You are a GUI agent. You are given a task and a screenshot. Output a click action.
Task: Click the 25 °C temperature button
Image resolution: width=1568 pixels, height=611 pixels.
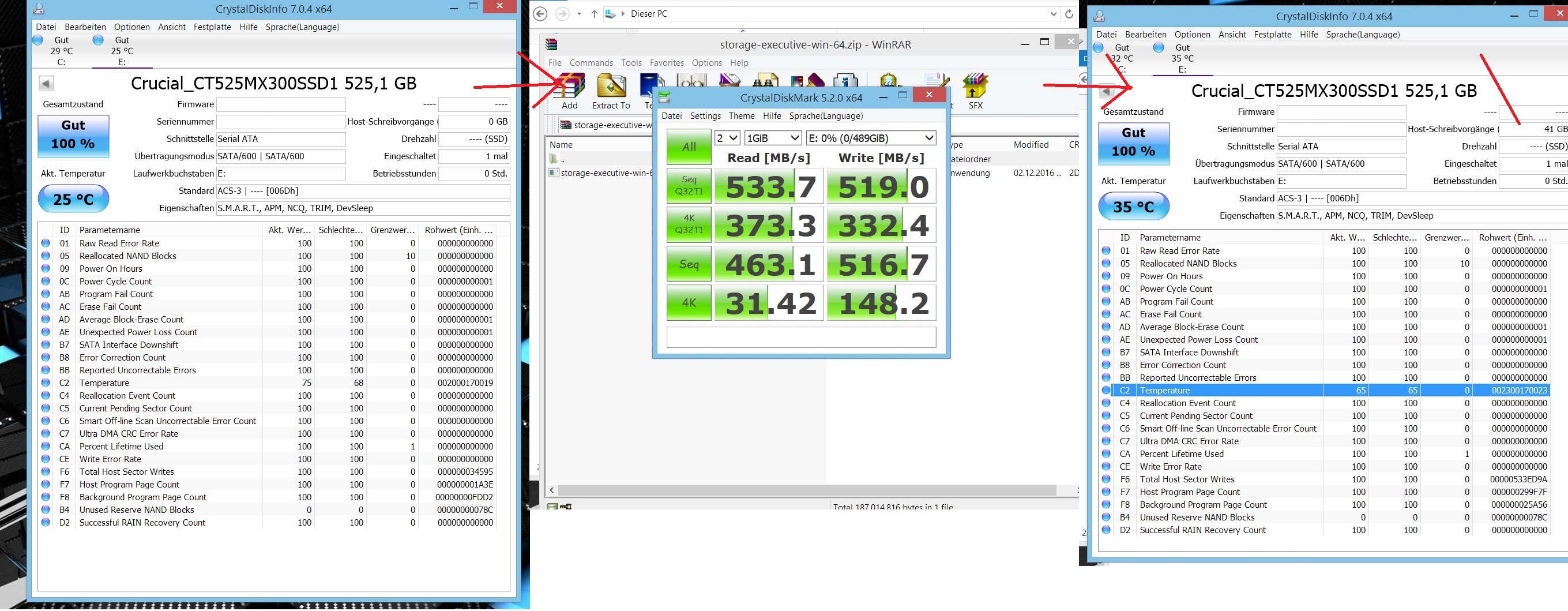tap(73, 199)
